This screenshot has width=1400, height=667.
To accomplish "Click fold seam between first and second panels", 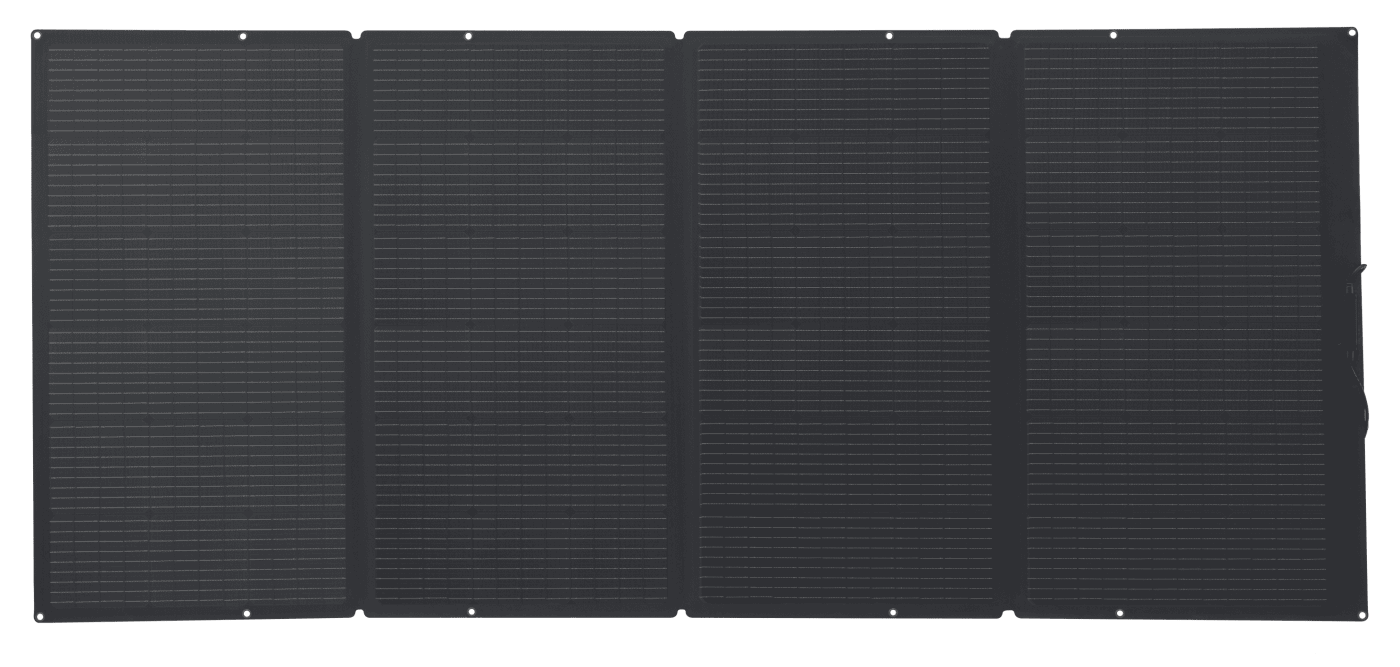I will (358, 325).
